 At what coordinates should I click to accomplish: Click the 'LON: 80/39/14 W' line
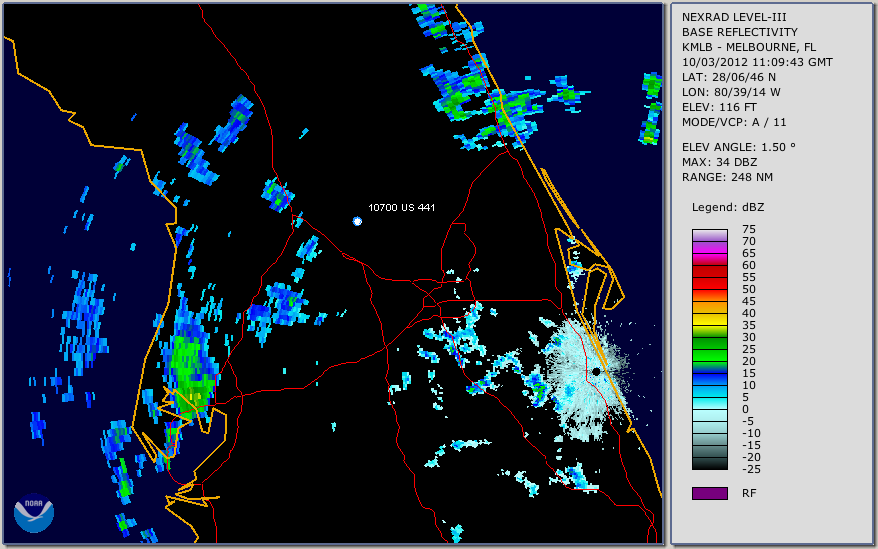coord(731,92)
